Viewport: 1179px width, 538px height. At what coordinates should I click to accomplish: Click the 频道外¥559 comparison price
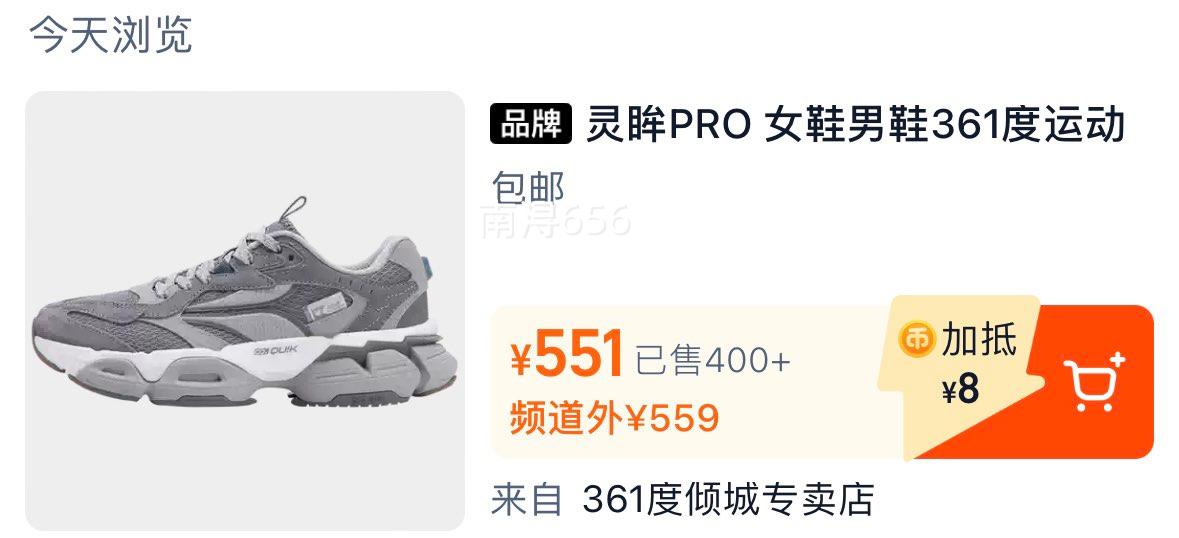[614, 418]
